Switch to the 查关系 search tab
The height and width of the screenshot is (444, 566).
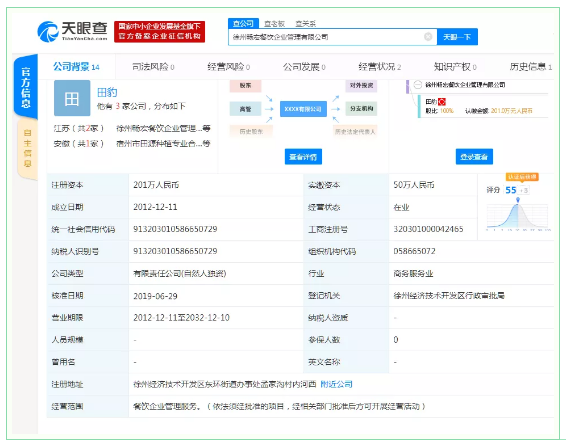pos(305,24)
